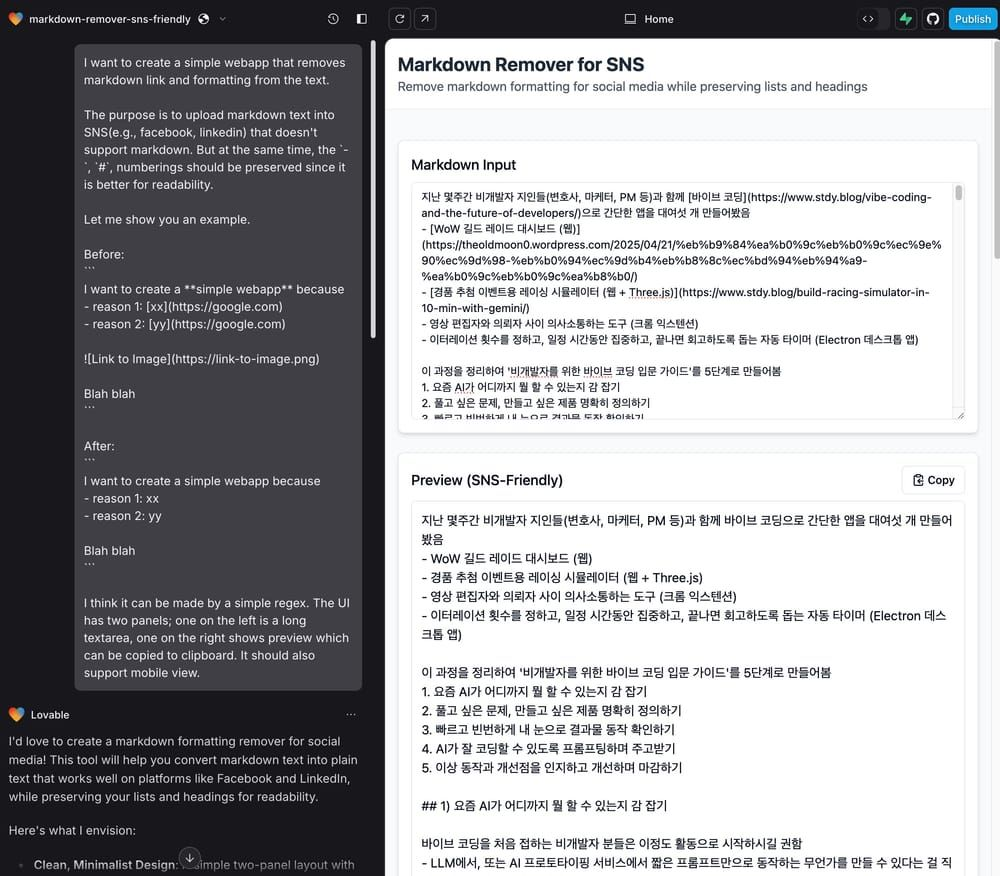Click the 'After:' line in user prompt
The image size is (1000, 876).
pos(99,446)
